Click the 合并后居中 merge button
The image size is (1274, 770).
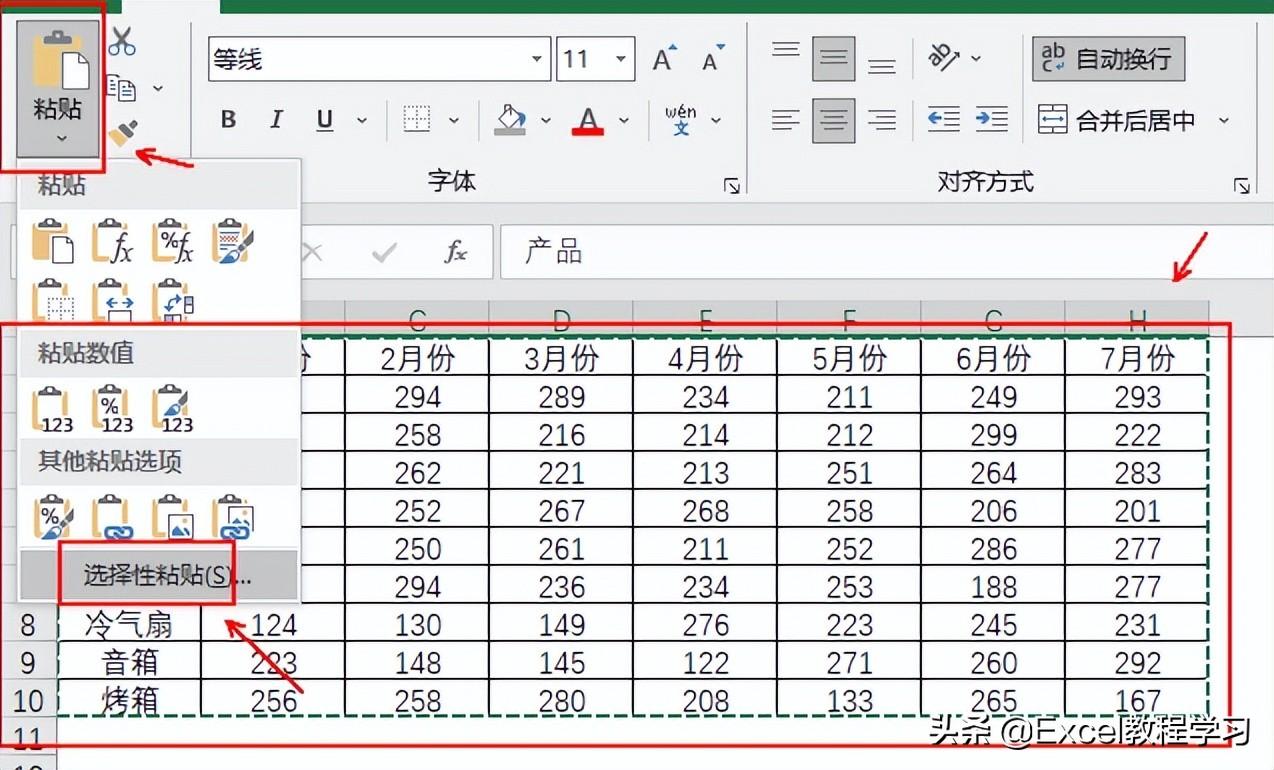click(x=1117, y=121)
